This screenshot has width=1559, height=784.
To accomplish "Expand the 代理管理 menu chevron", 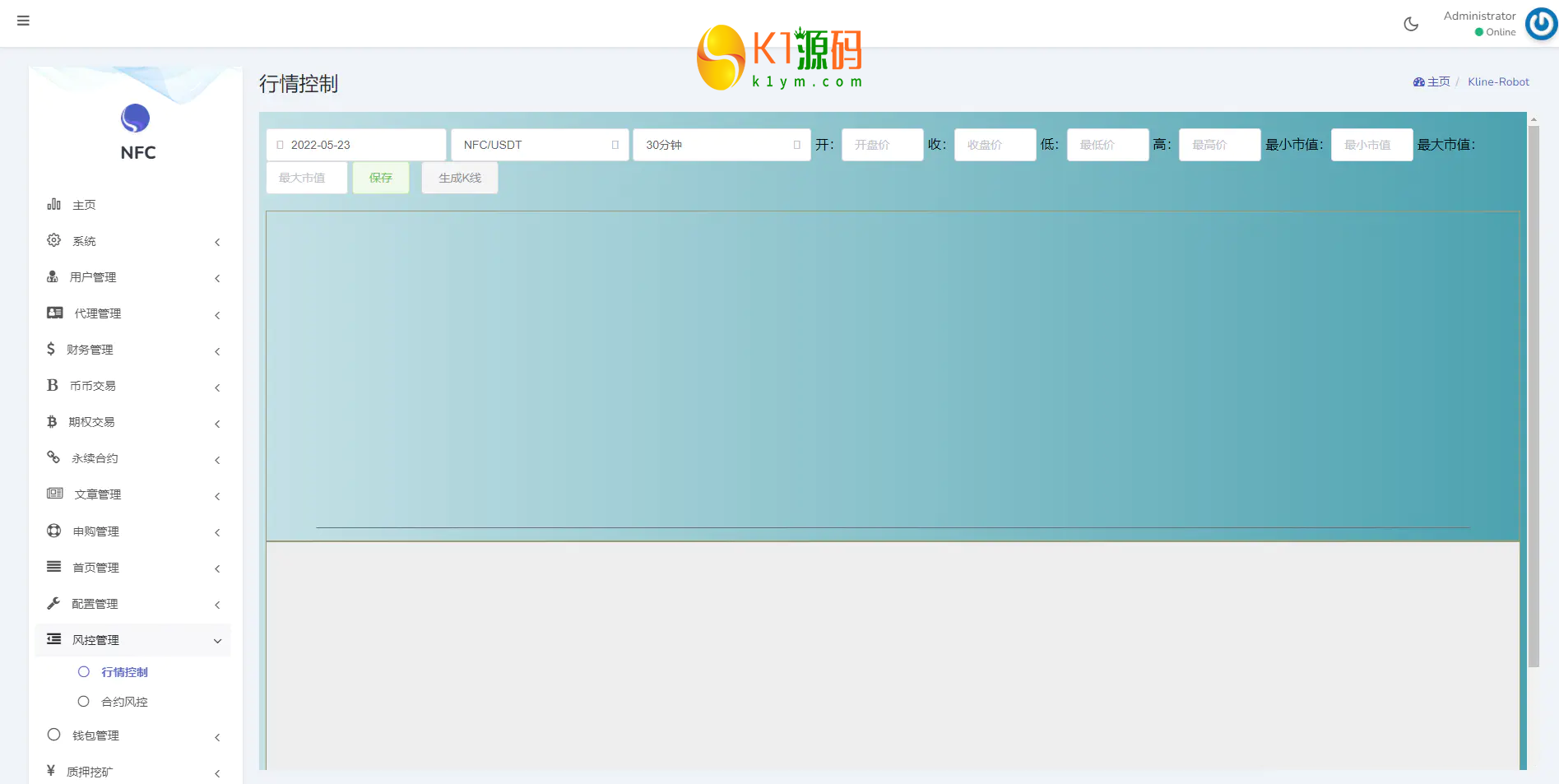I will (x=217, y=315).
